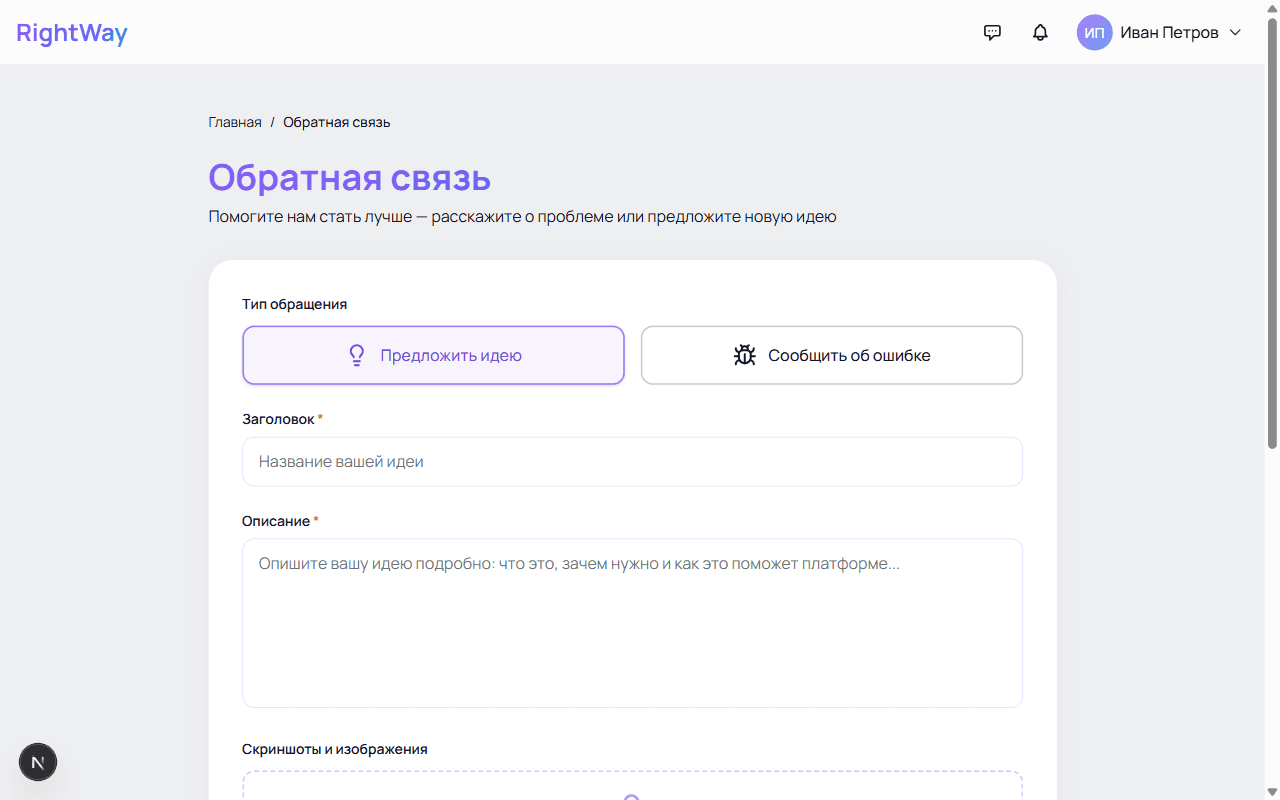
Task: Go to the Главная breadcrumb link
Action: pos(235,122)
